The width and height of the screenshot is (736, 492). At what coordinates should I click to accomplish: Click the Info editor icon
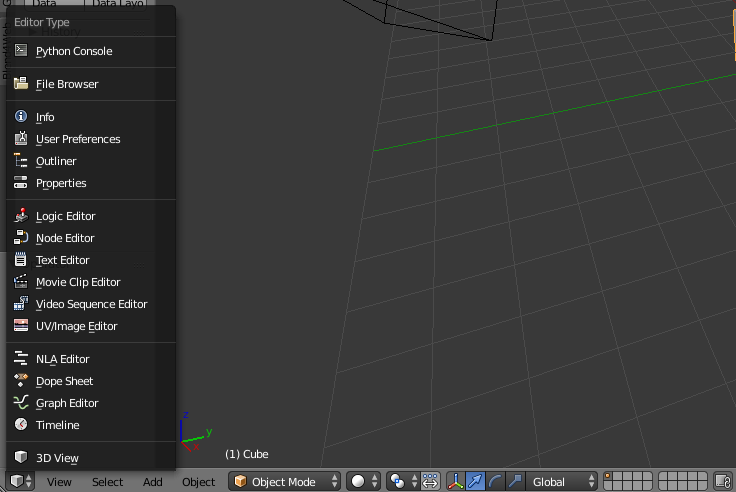21,117
